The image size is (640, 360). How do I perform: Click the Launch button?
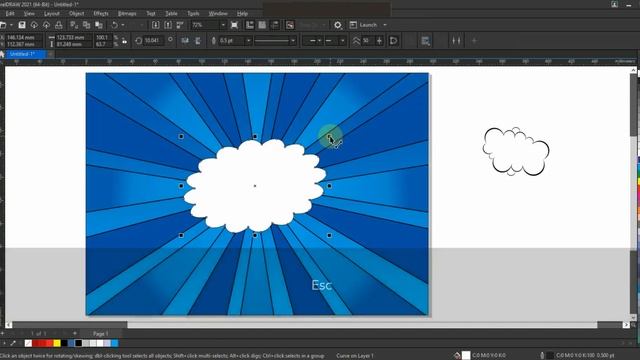click(364, 25)
